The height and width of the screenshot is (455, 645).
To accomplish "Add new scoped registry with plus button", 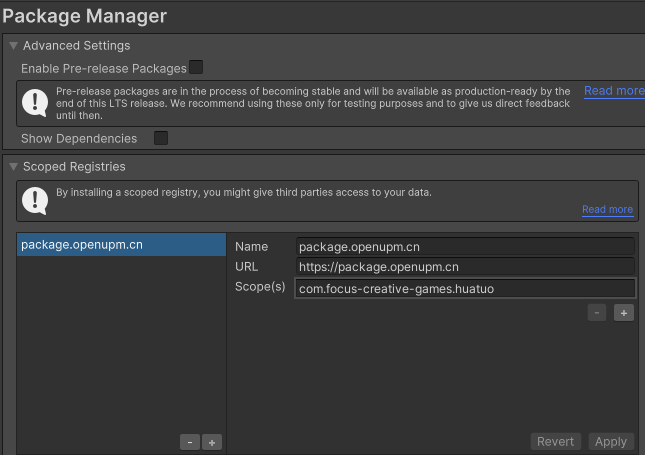I will click(x=212, y=442).
